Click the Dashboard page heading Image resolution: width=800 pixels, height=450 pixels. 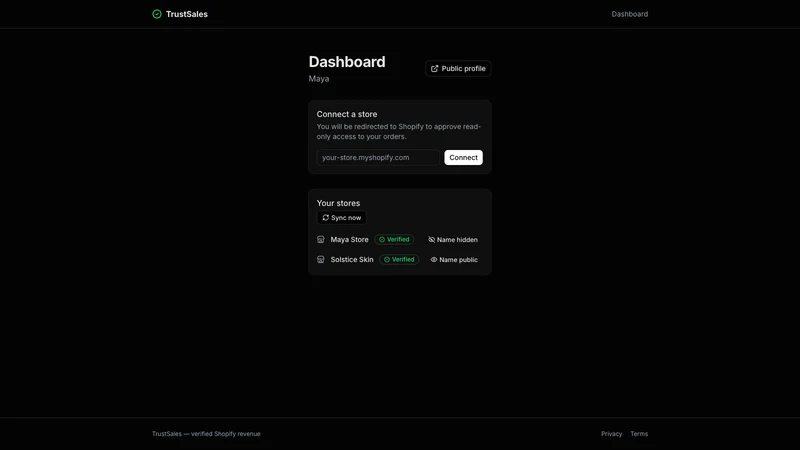pyautogui.click(x=347, y=62)
